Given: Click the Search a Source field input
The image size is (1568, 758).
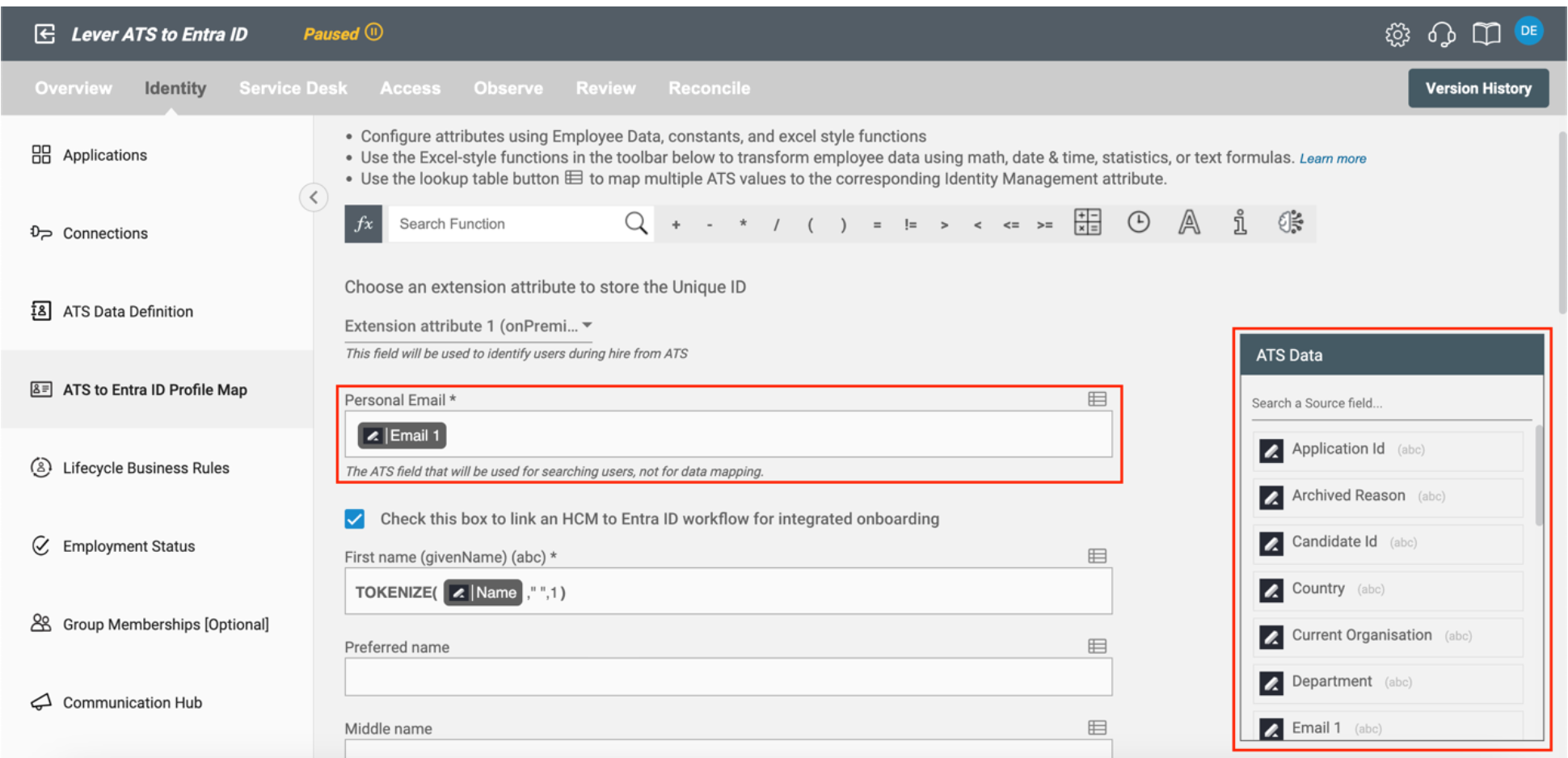Looking at the screenshot, I should (x=1390, y=403).
